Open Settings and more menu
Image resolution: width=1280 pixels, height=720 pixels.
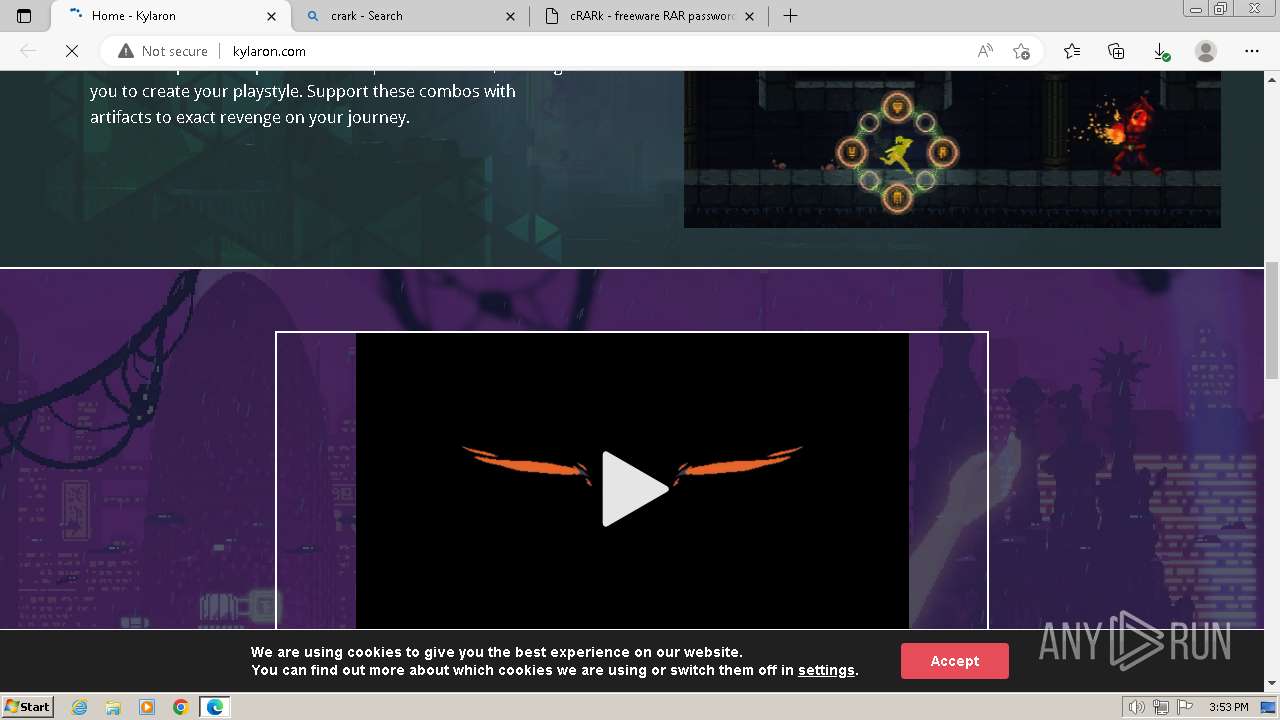coord(1251,51)
